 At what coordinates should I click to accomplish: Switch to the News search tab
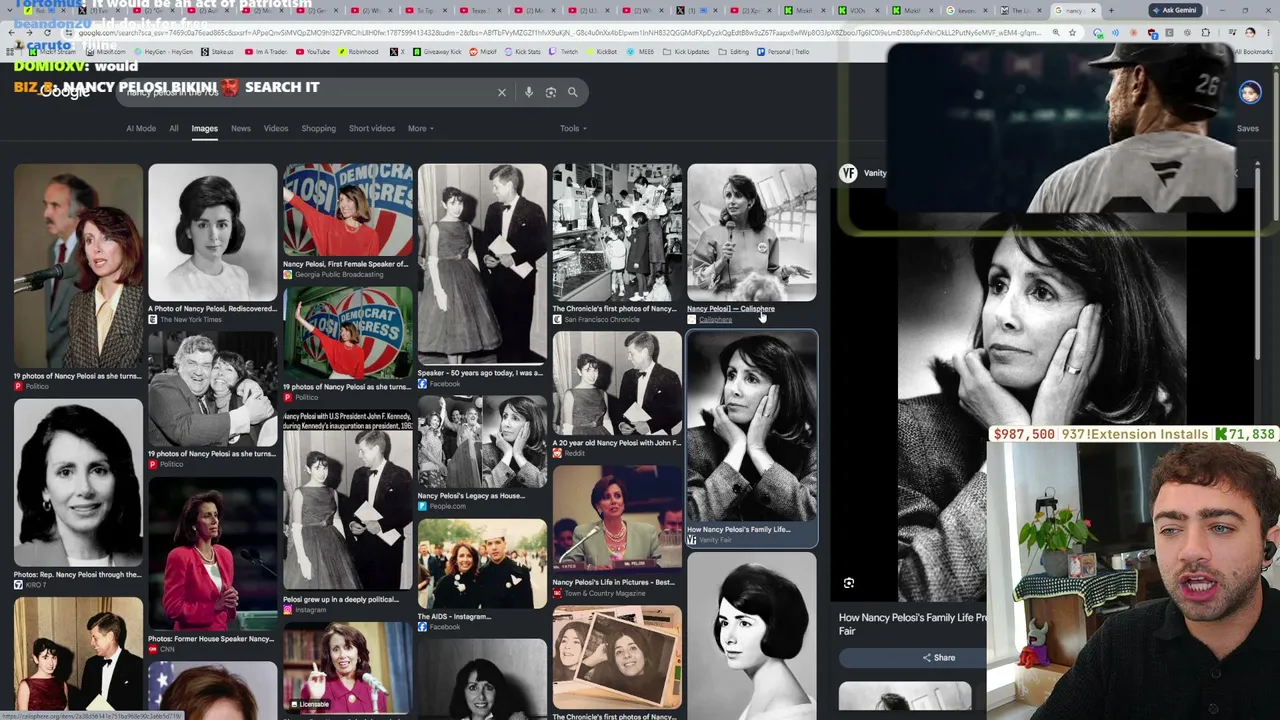241,129
